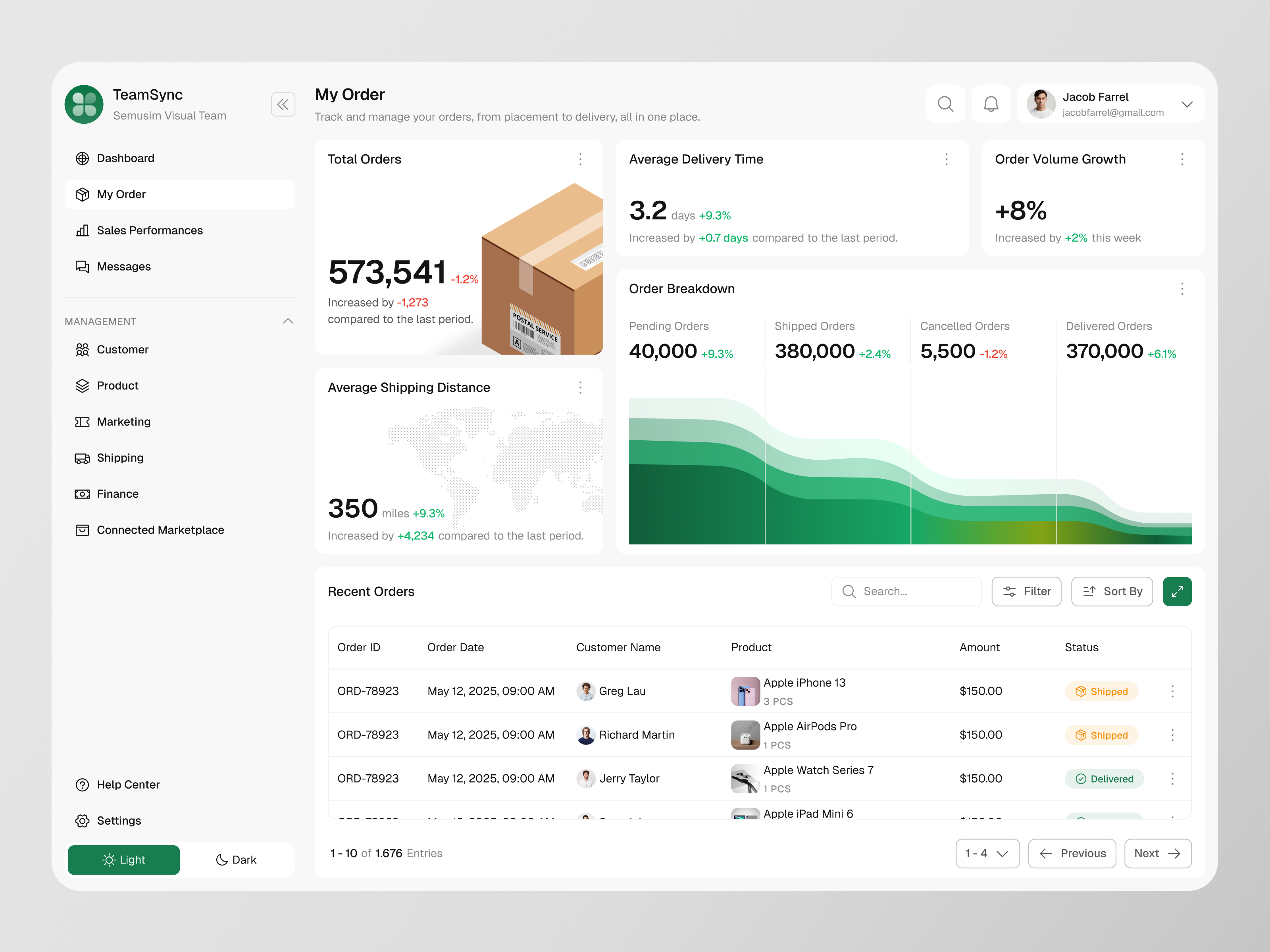
Task: Click the Connected Marketplace icon
Action: click(x=82, y=530)
